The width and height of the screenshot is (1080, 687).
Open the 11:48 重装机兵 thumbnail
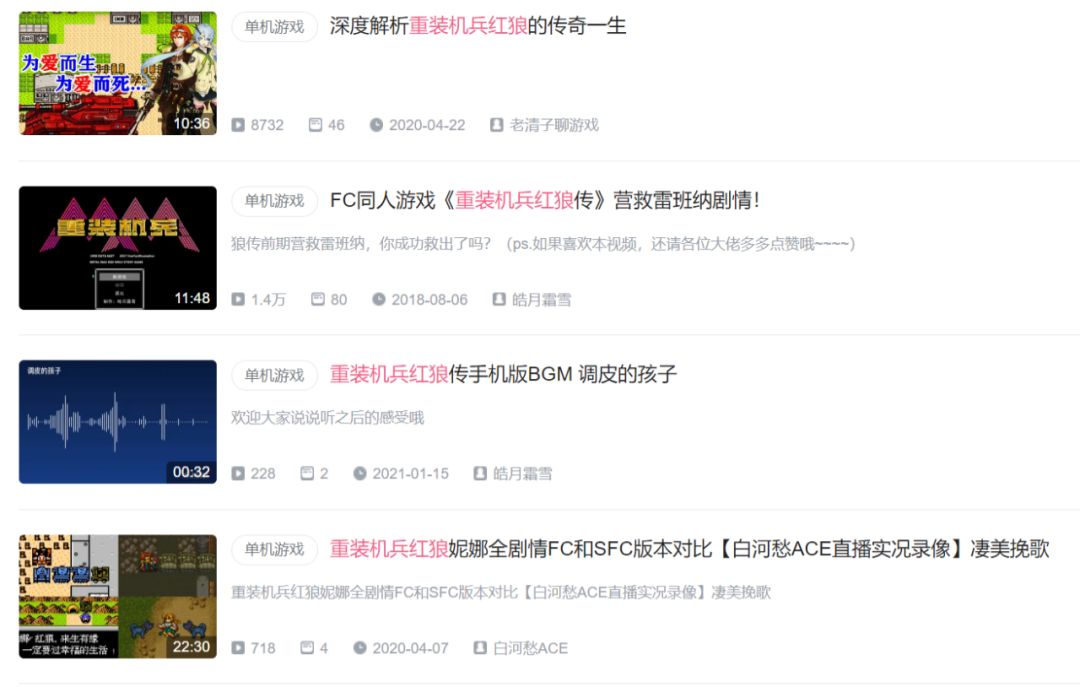tap(118, 247)
